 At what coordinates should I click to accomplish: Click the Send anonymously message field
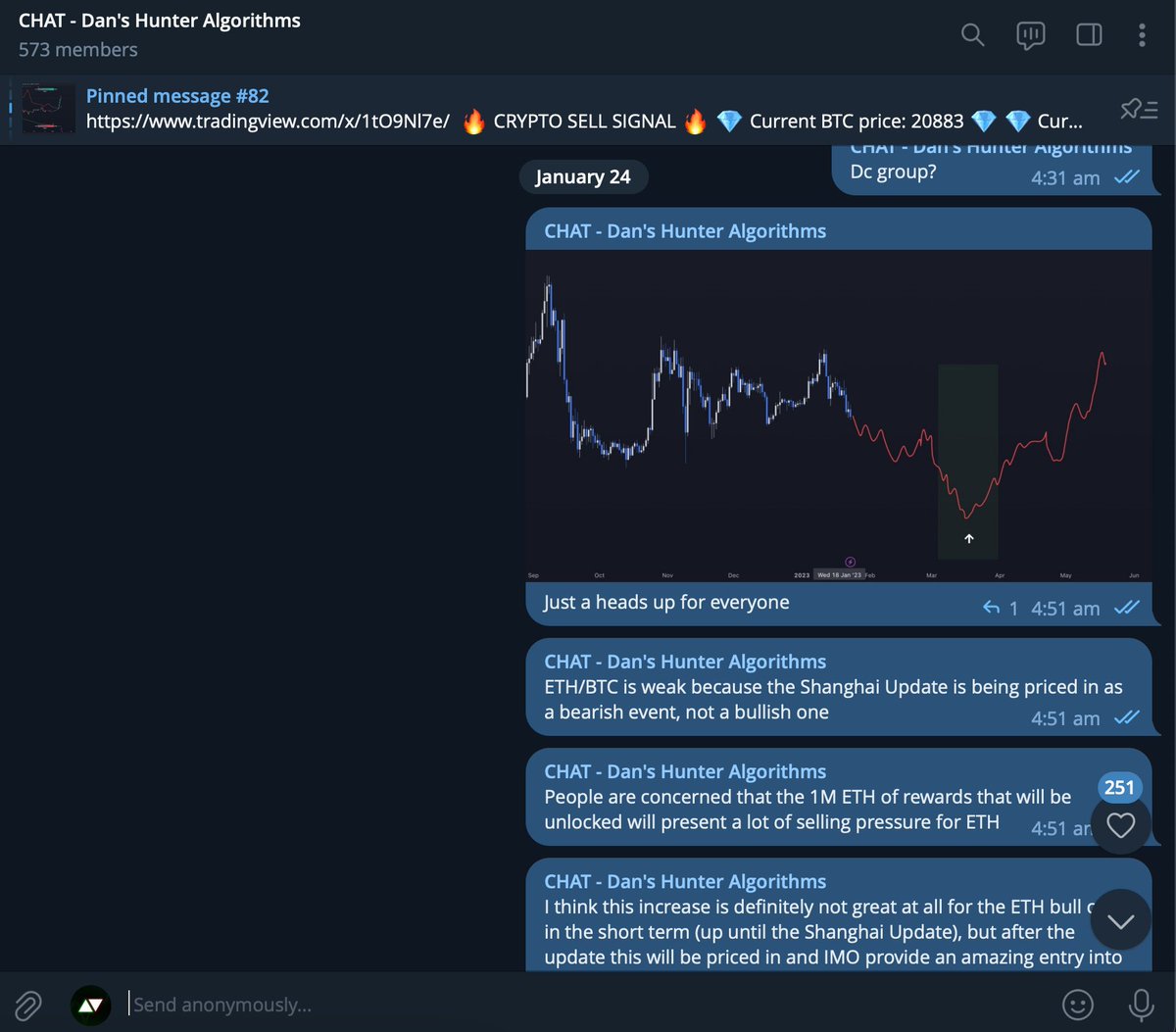coord(588,1005)
